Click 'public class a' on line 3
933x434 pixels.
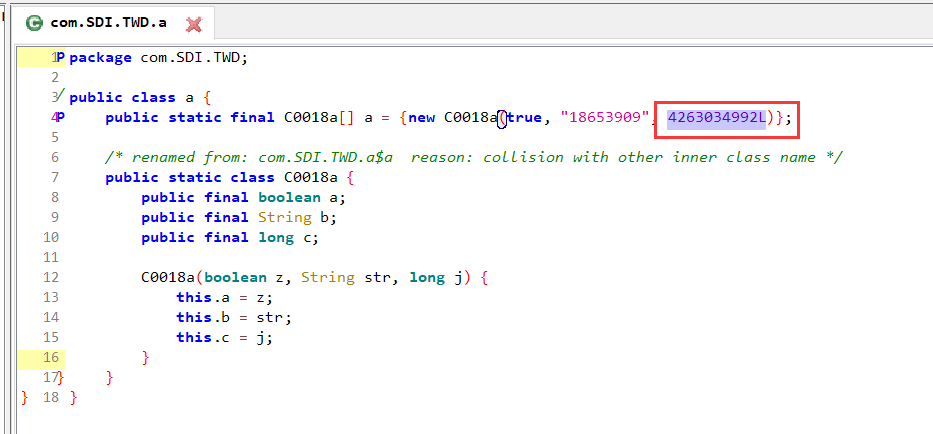pyautogui.click(x=132, y=98)
